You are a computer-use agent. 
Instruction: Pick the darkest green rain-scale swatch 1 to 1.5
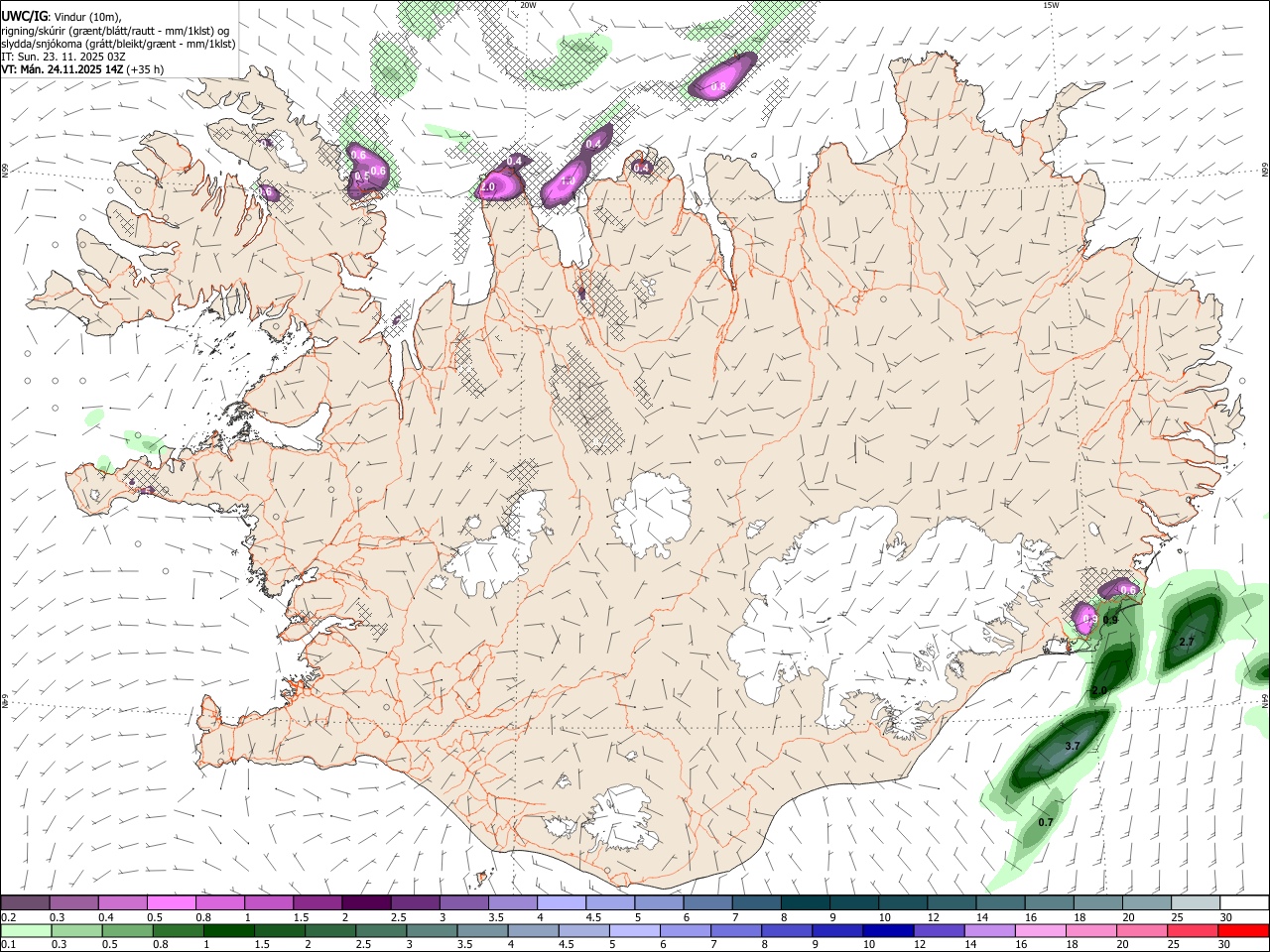point(228,930)
